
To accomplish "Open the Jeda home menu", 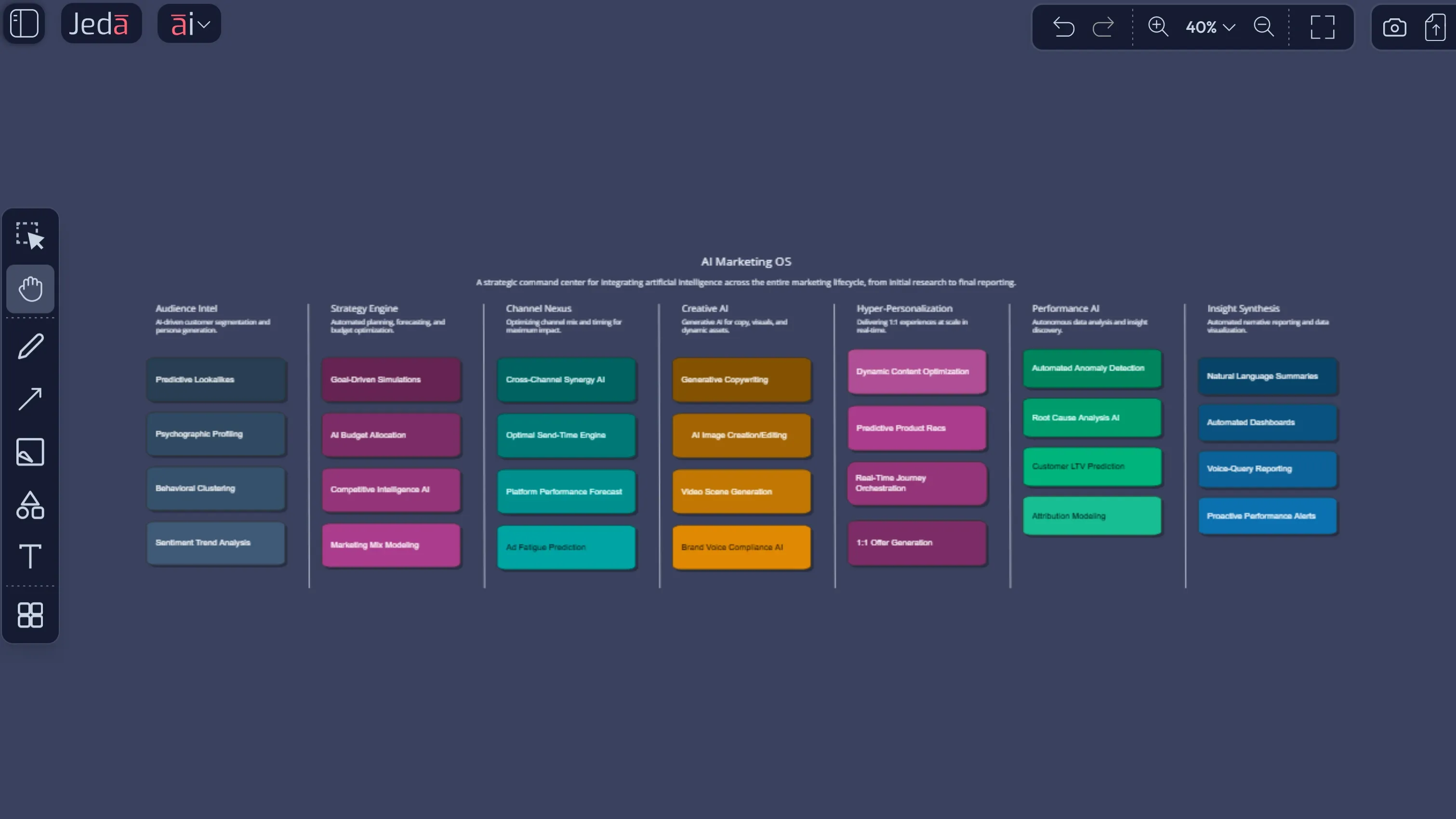I will 101,23.
